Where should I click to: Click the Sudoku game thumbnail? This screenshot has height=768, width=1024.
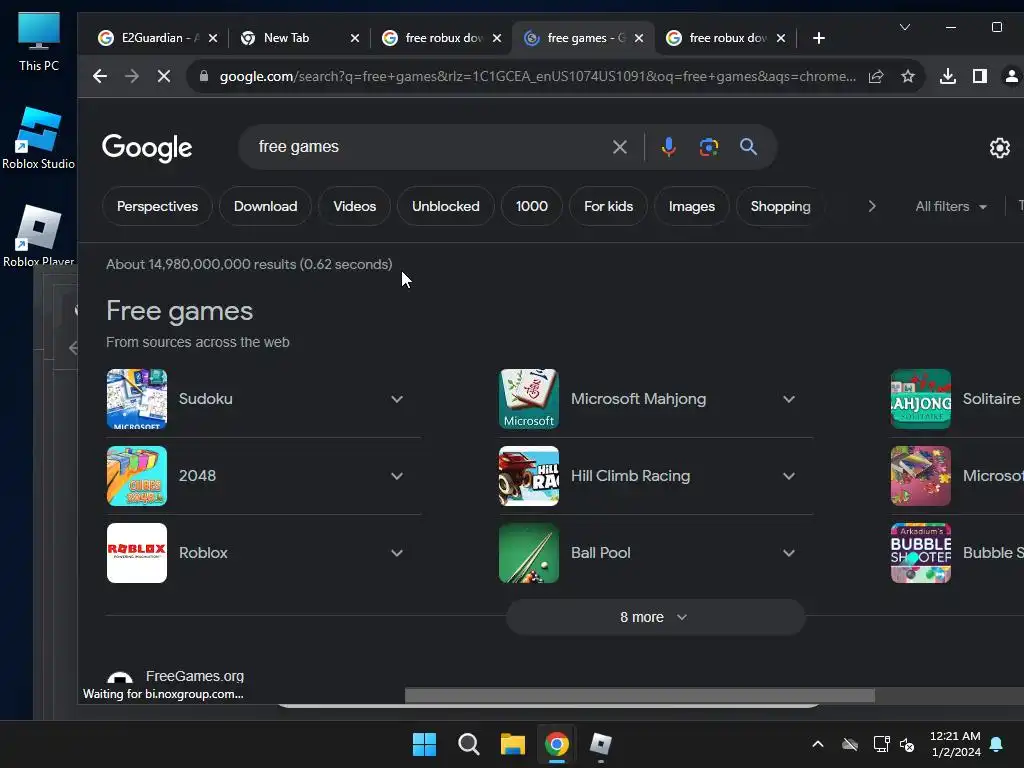point(136,399)
